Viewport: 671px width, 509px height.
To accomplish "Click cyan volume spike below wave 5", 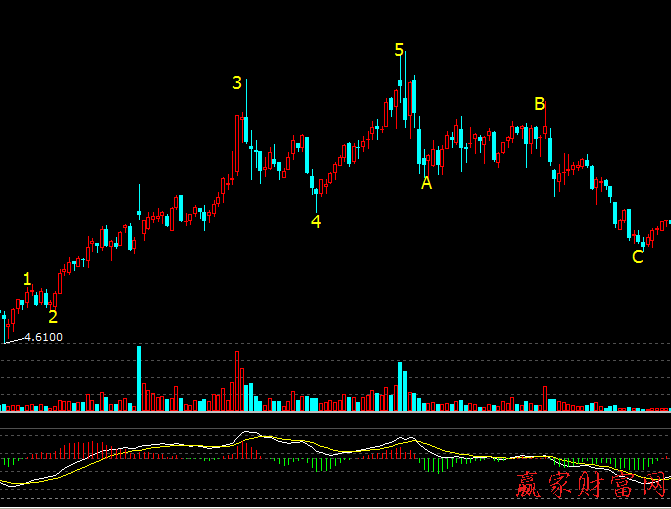I will [x=400, y=385].
